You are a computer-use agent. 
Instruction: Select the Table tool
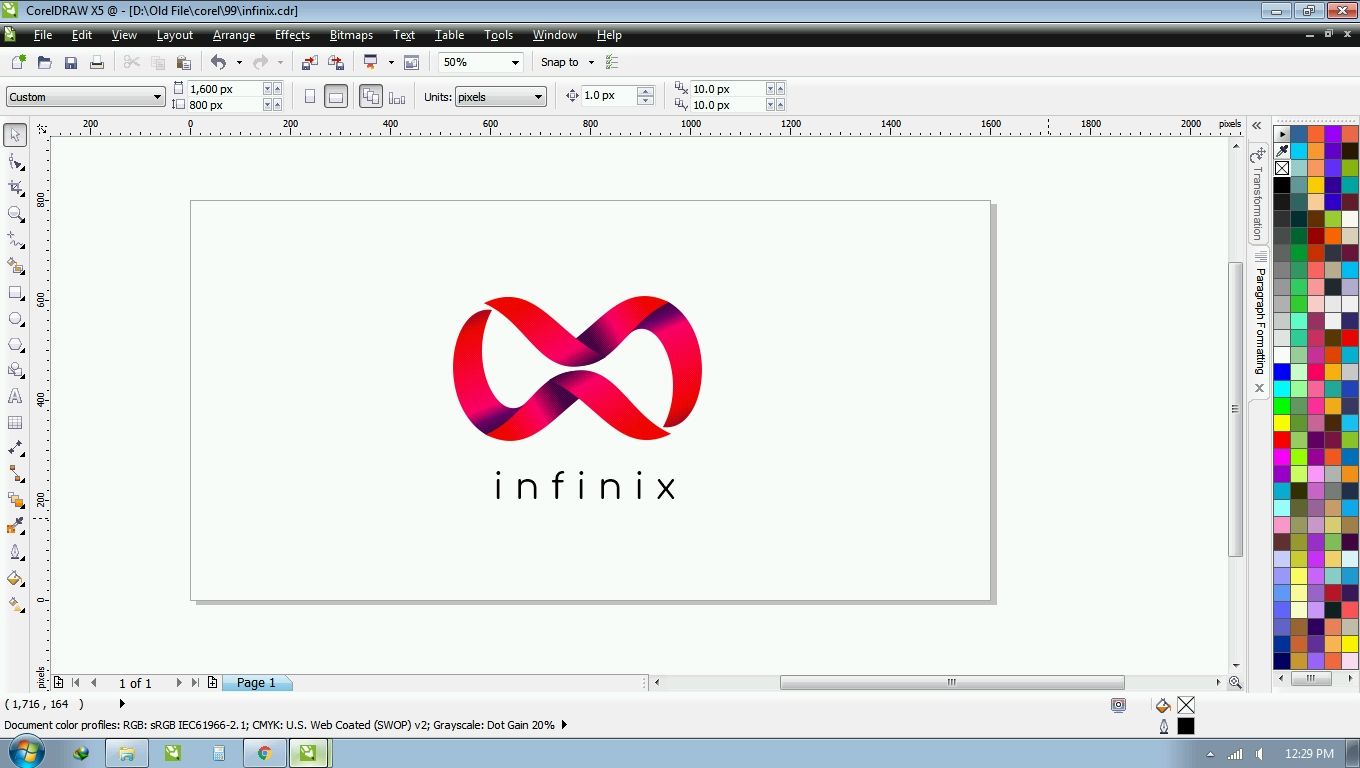15,422
